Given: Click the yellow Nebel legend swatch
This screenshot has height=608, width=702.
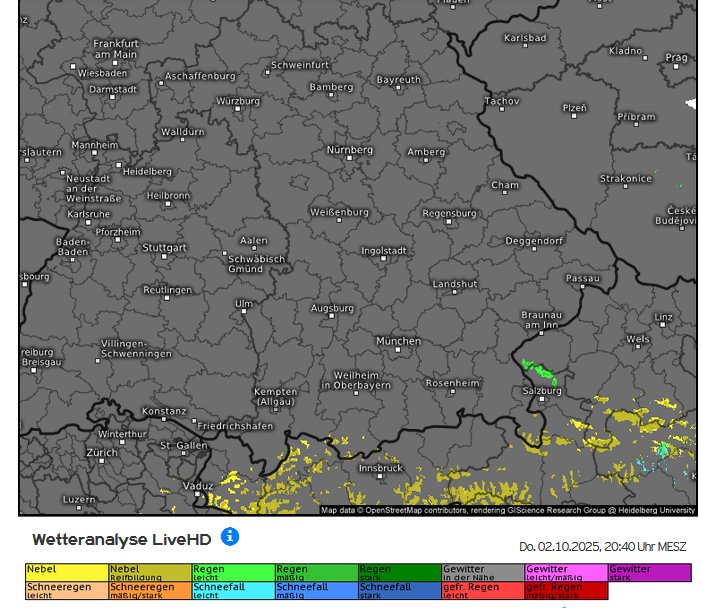Looking at the screenshot, I should [x=66, y=572].
